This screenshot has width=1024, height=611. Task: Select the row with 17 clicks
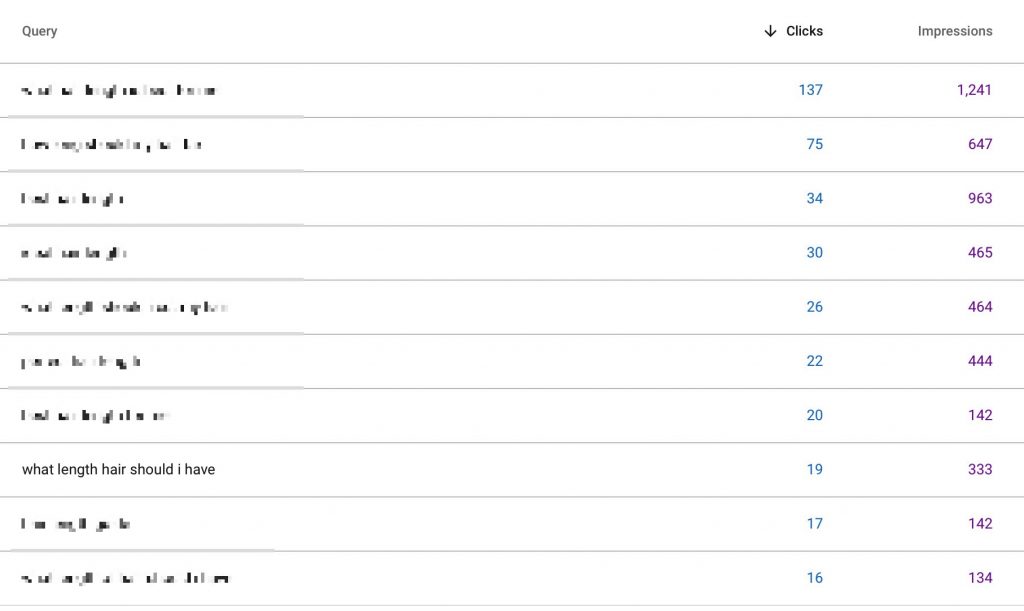pos(512,524)
